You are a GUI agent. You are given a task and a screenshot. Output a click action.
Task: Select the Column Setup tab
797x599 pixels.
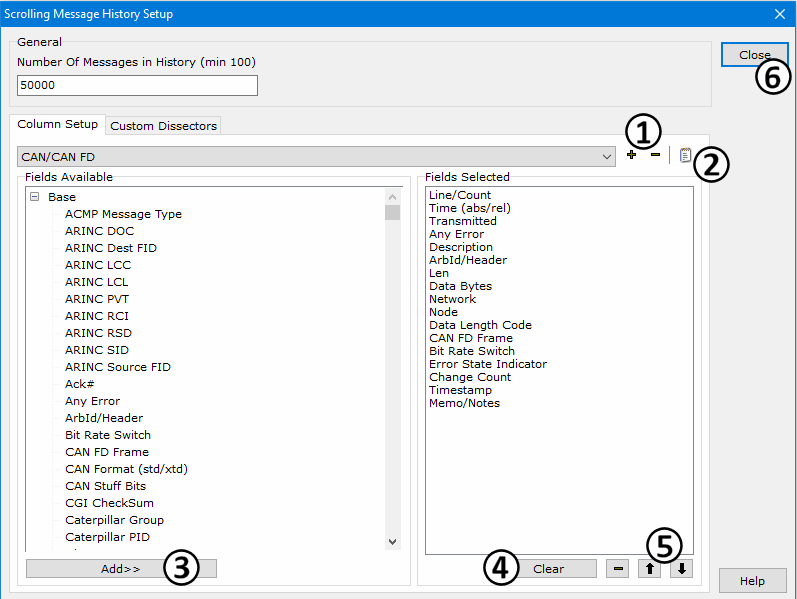click(58, 125)
